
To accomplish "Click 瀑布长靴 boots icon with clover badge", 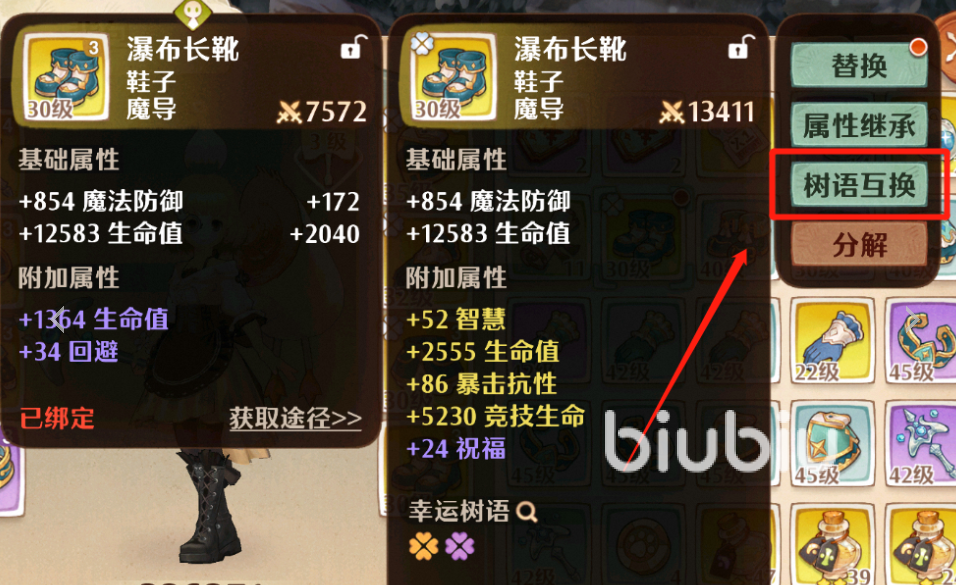I will 454,76.
